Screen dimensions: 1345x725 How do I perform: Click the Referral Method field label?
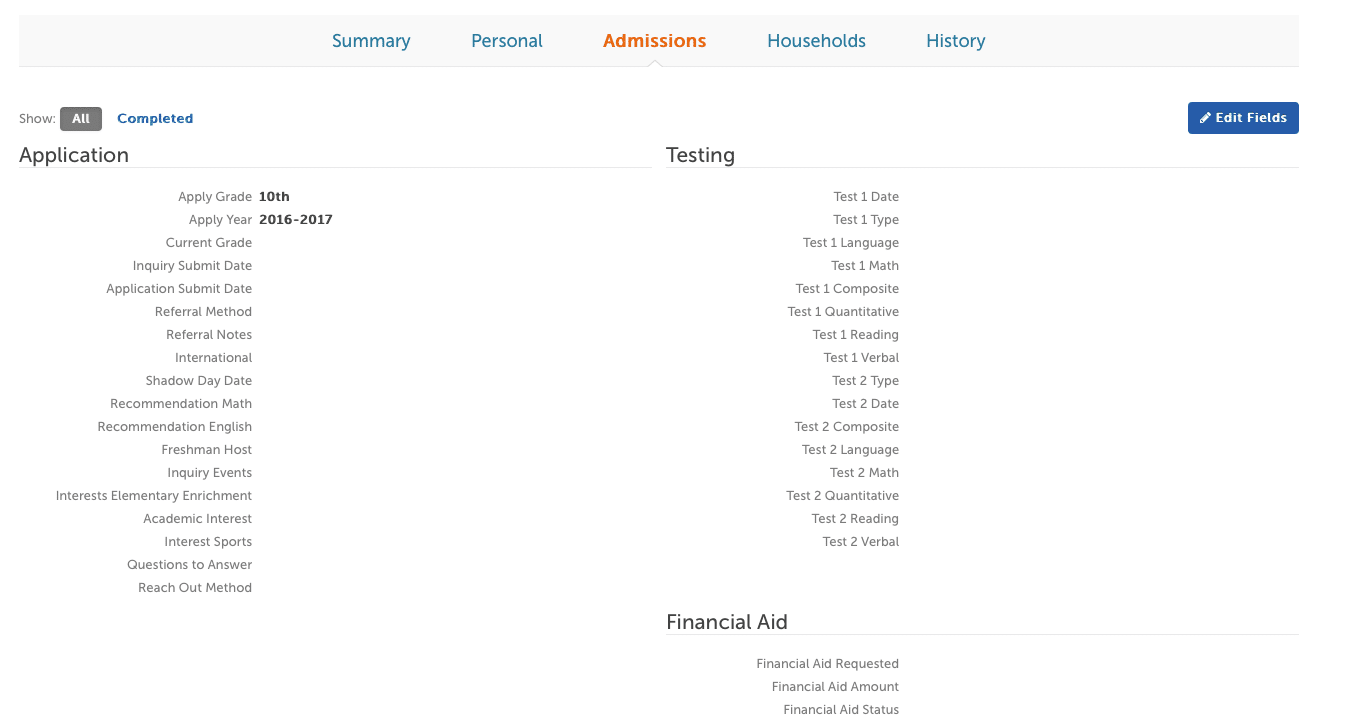click(203, 312)
